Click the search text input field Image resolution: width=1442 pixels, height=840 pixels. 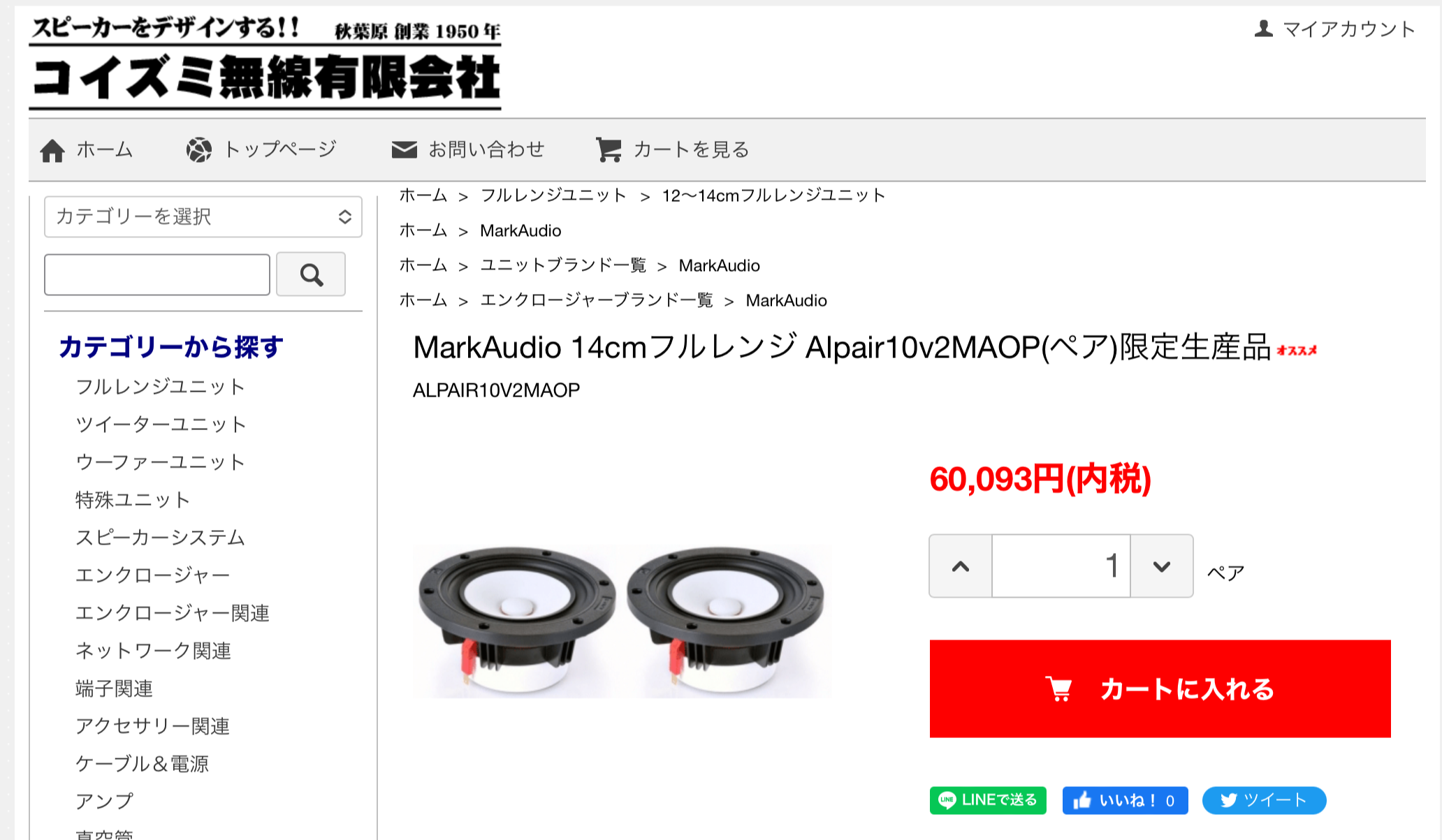point(157,274)
